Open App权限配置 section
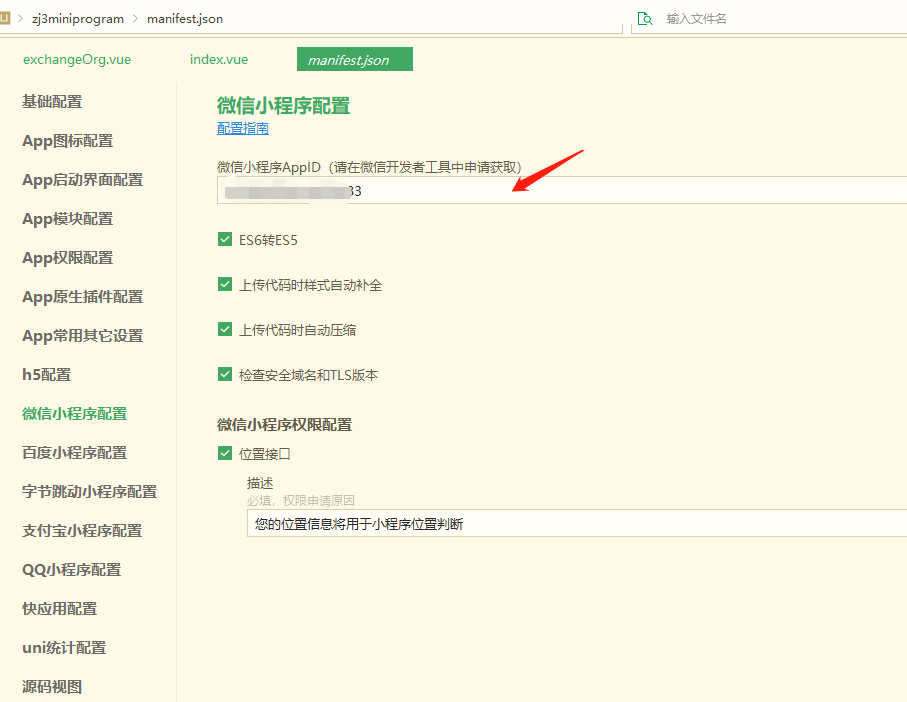907x702 pixels. (68, 258)
